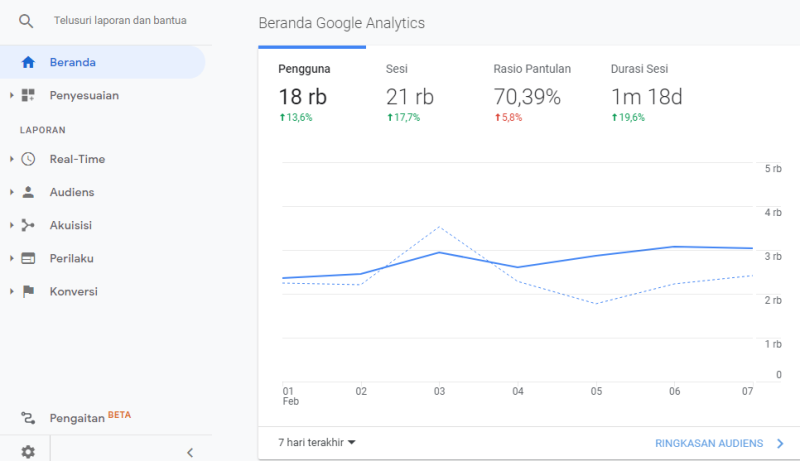Click the search magnifier icon
The height and width of the screenshot is (461, 800).
[x=26, y=21]
